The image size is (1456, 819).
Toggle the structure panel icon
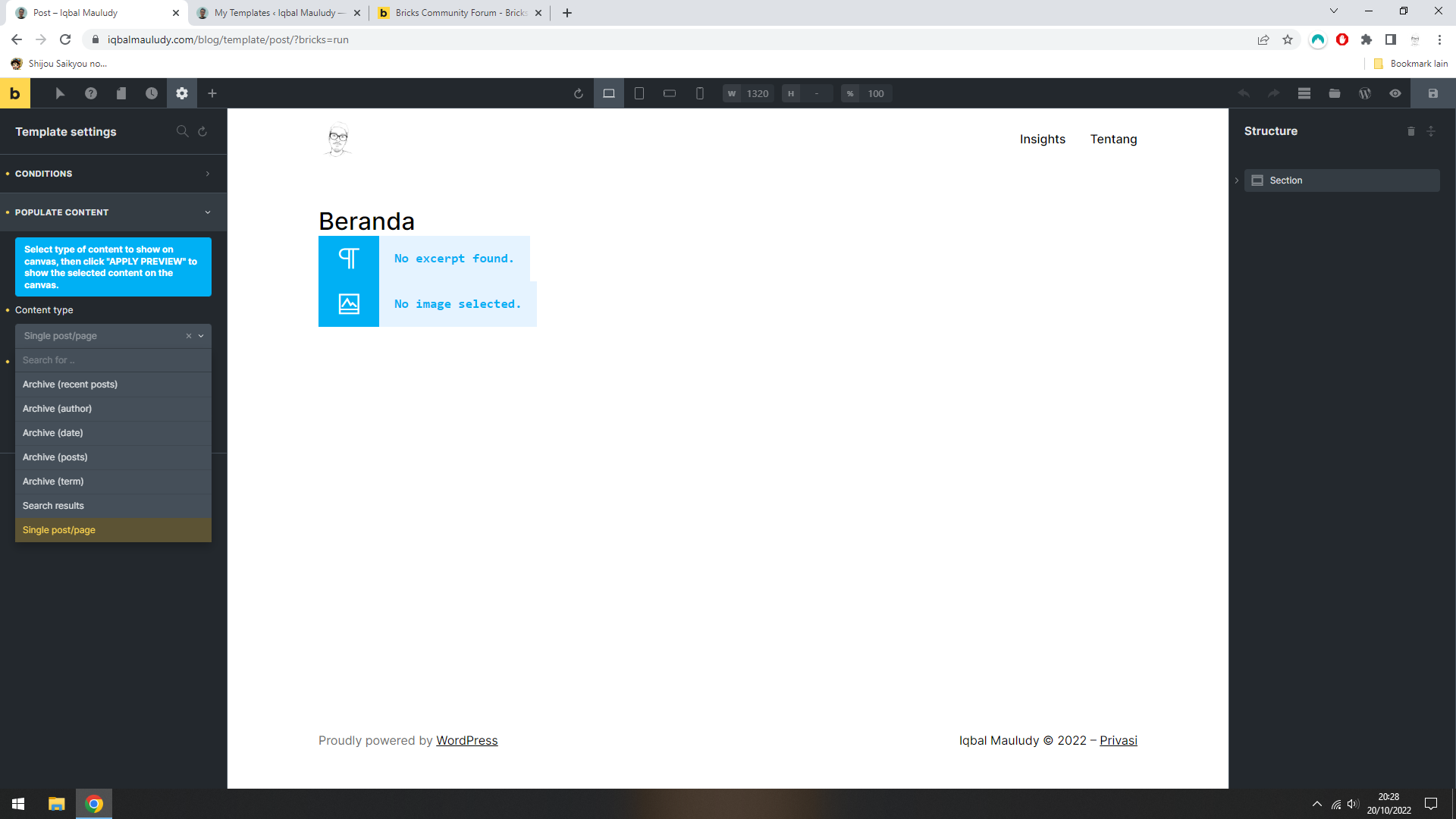[1304, 93]
